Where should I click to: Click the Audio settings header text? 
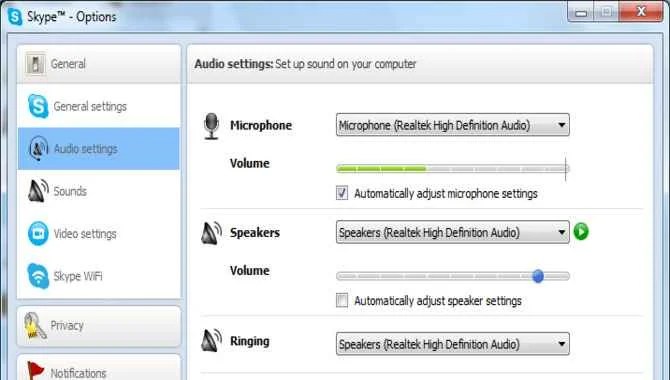tap(305, 64)
